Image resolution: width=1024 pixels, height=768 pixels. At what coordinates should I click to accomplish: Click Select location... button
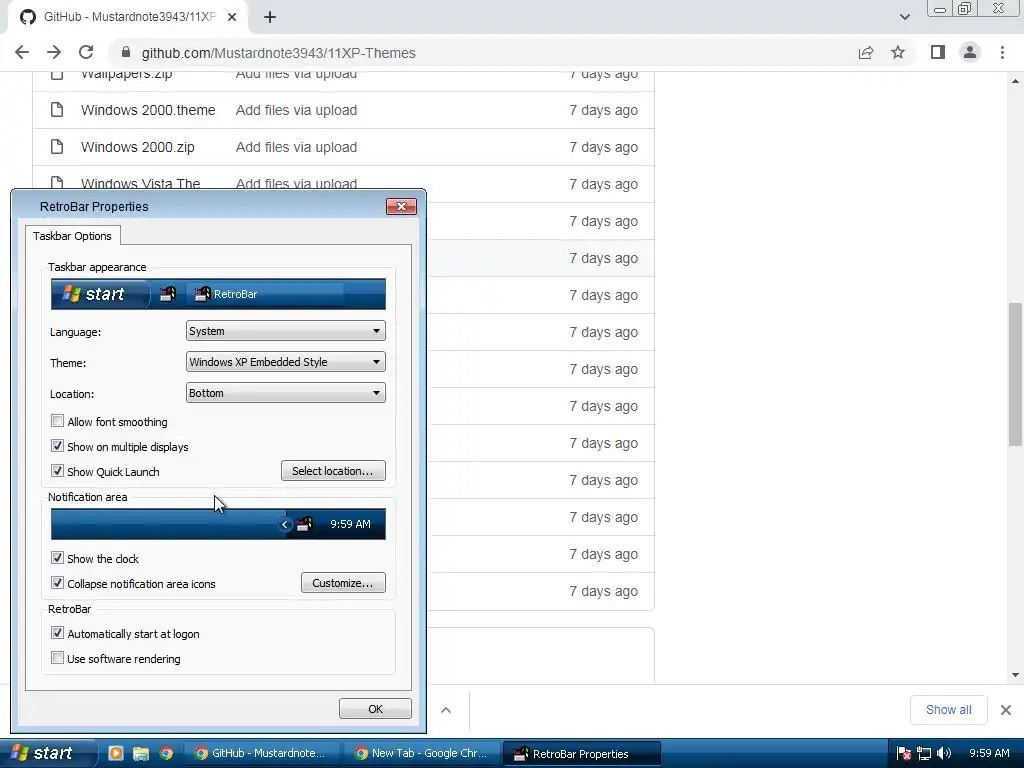(333, 471)
